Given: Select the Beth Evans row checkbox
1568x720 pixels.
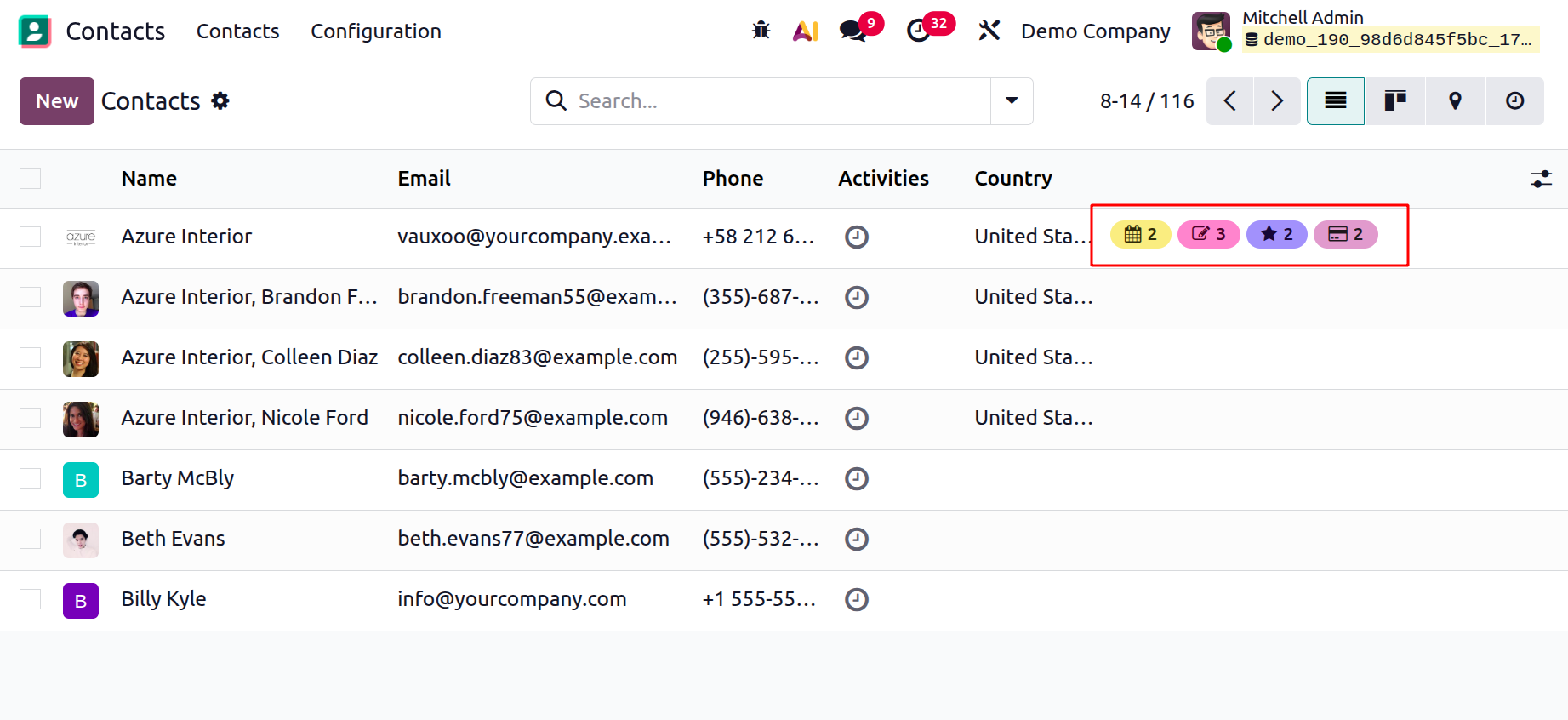Looking at the screenshot, I should pyautogui.click(x=31, y=540).
